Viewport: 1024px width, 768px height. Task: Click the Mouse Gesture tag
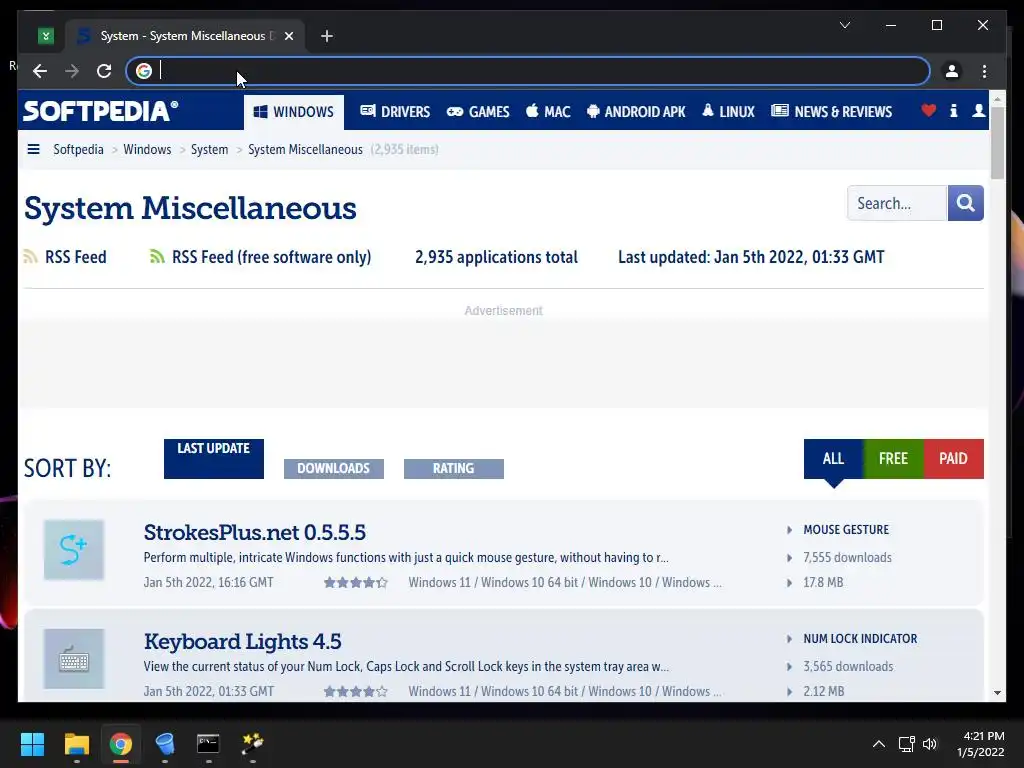coord(846,530)
